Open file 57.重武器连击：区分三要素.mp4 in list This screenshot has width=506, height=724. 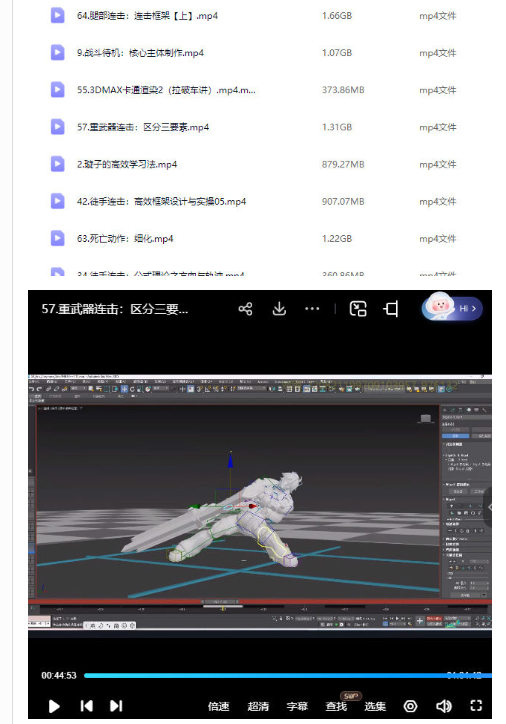click(x=143, y=127)
